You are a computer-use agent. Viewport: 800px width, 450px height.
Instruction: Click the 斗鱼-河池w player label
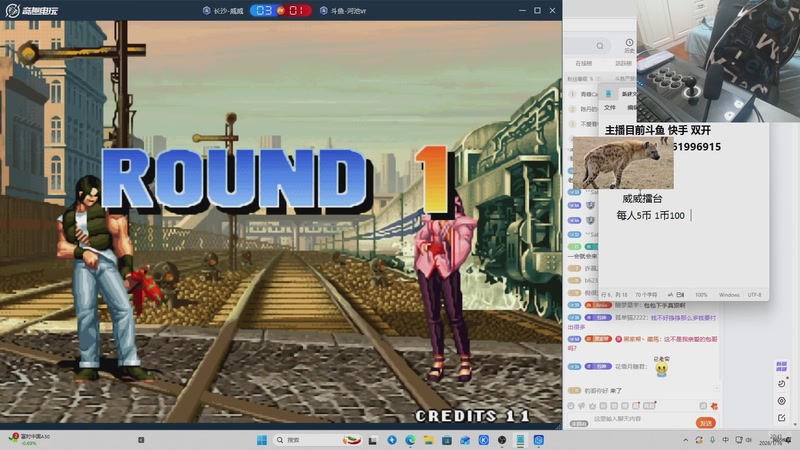[343, 11]
